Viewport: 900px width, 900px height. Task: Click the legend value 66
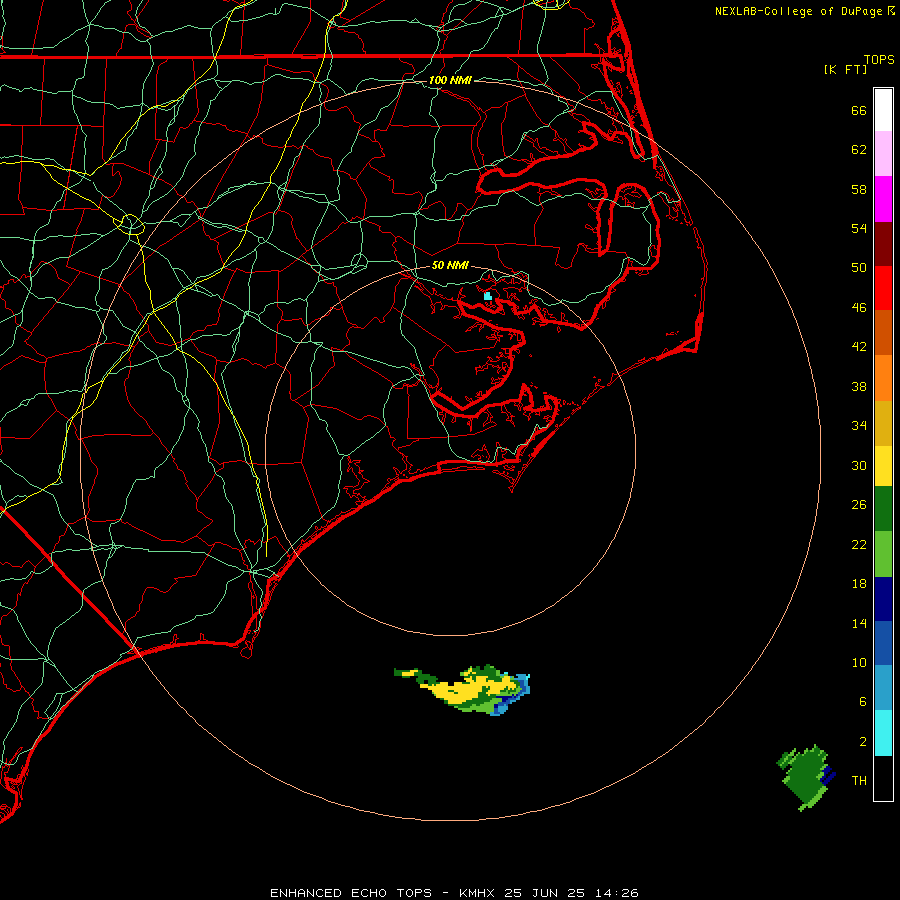pyautogui.click(x=859, y=110)
